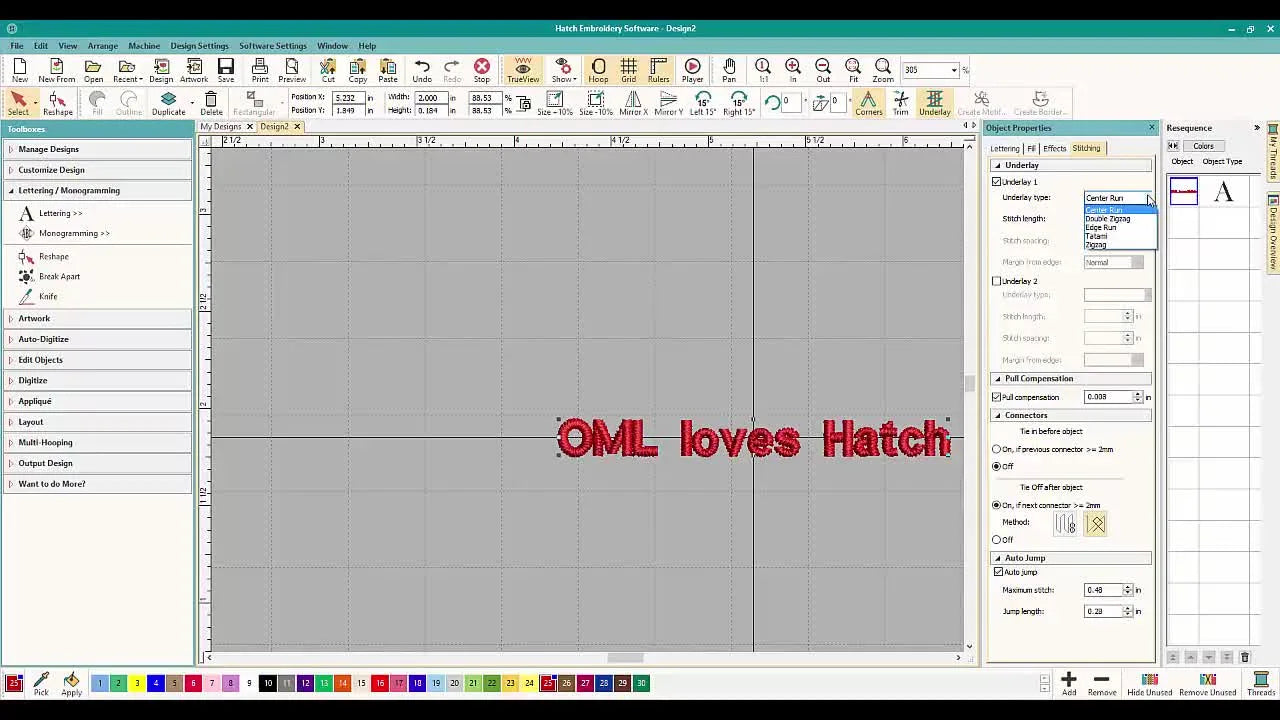The width and height of the screenshot is (1280, 720).
Task: Cut the selection with the Cut icon
Action: pyautogui.click(x=328, y=70)
